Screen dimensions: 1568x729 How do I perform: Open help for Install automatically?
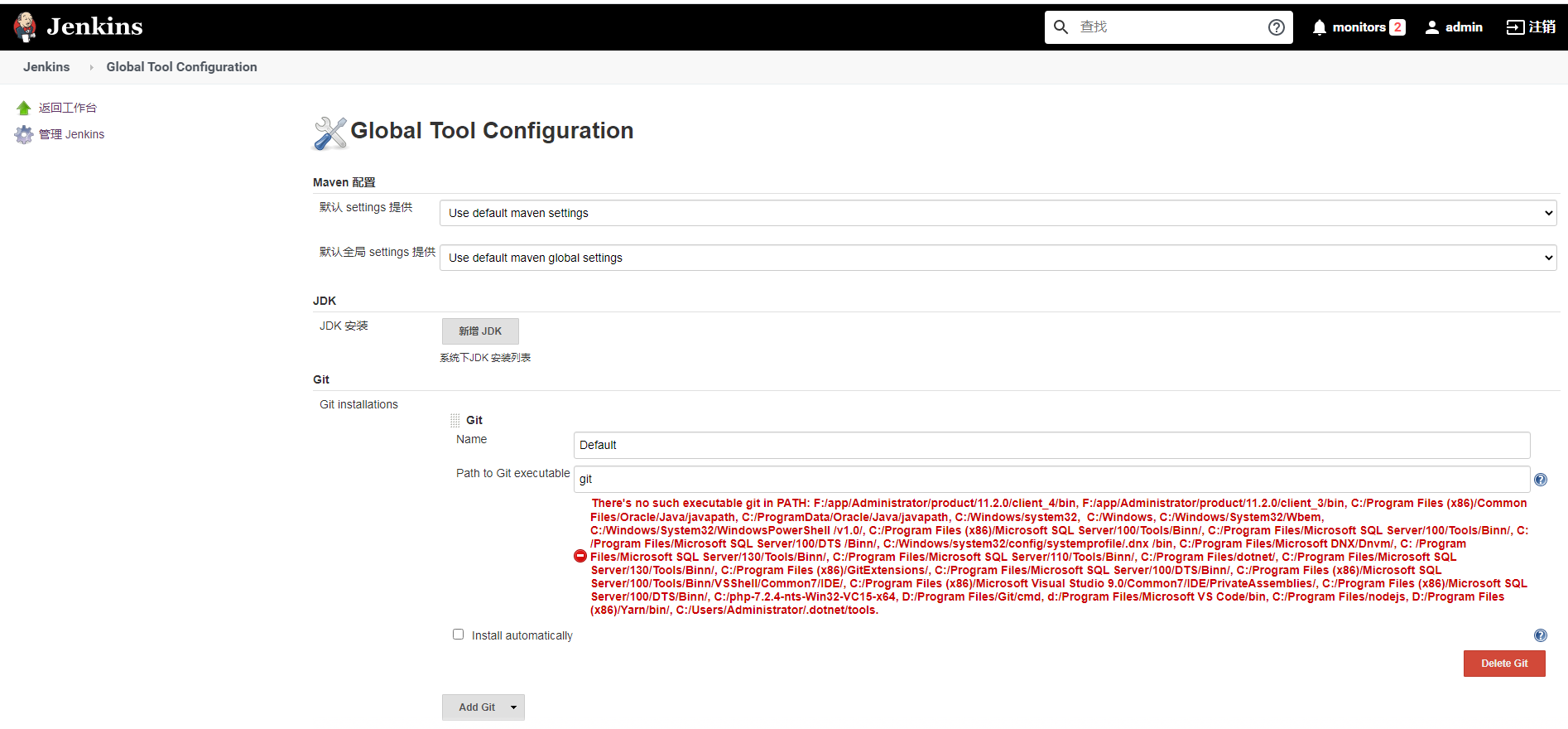click(x=1541, y=635)
